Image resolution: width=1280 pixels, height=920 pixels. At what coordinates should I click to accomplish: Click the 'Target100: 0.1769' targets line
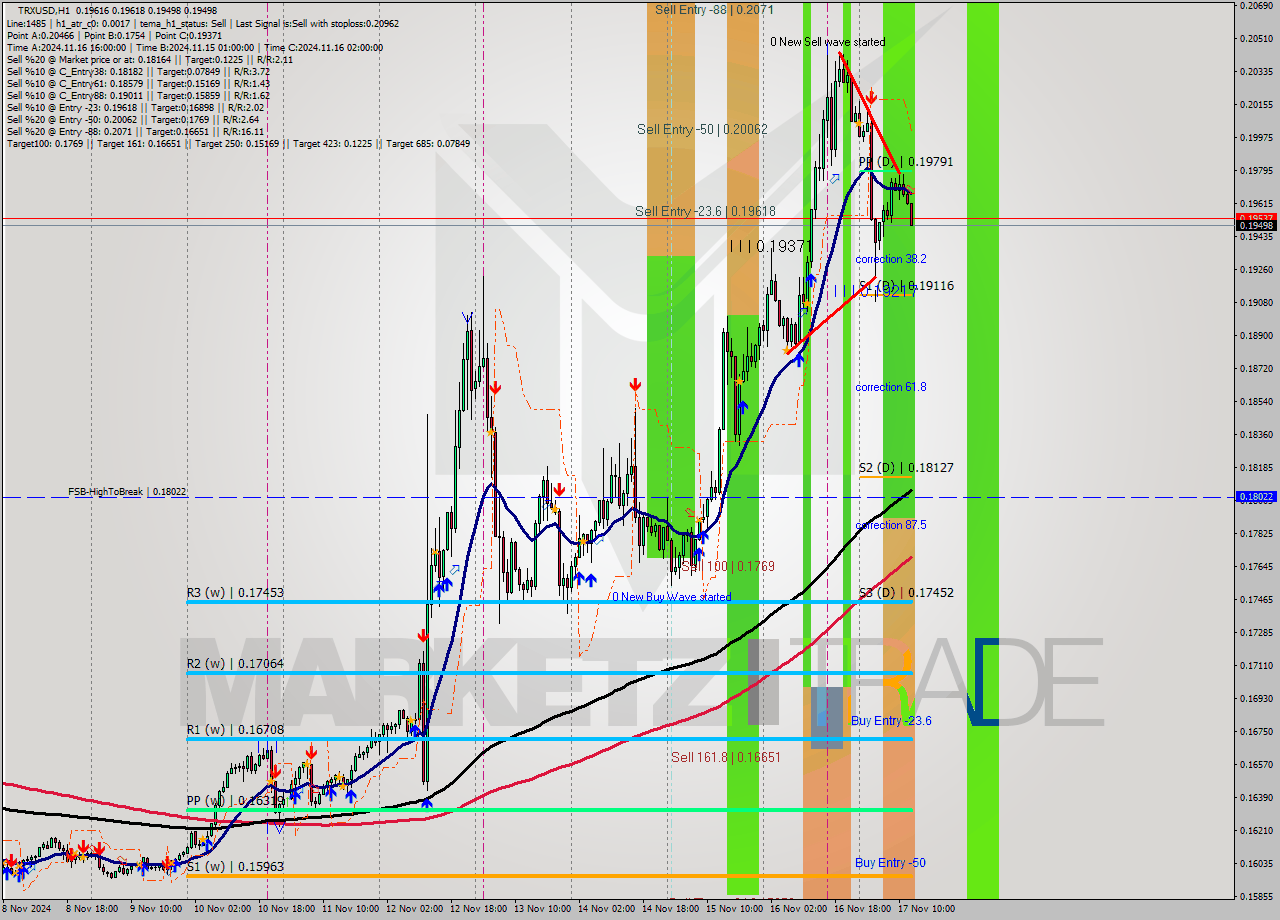tap(238, 143)
